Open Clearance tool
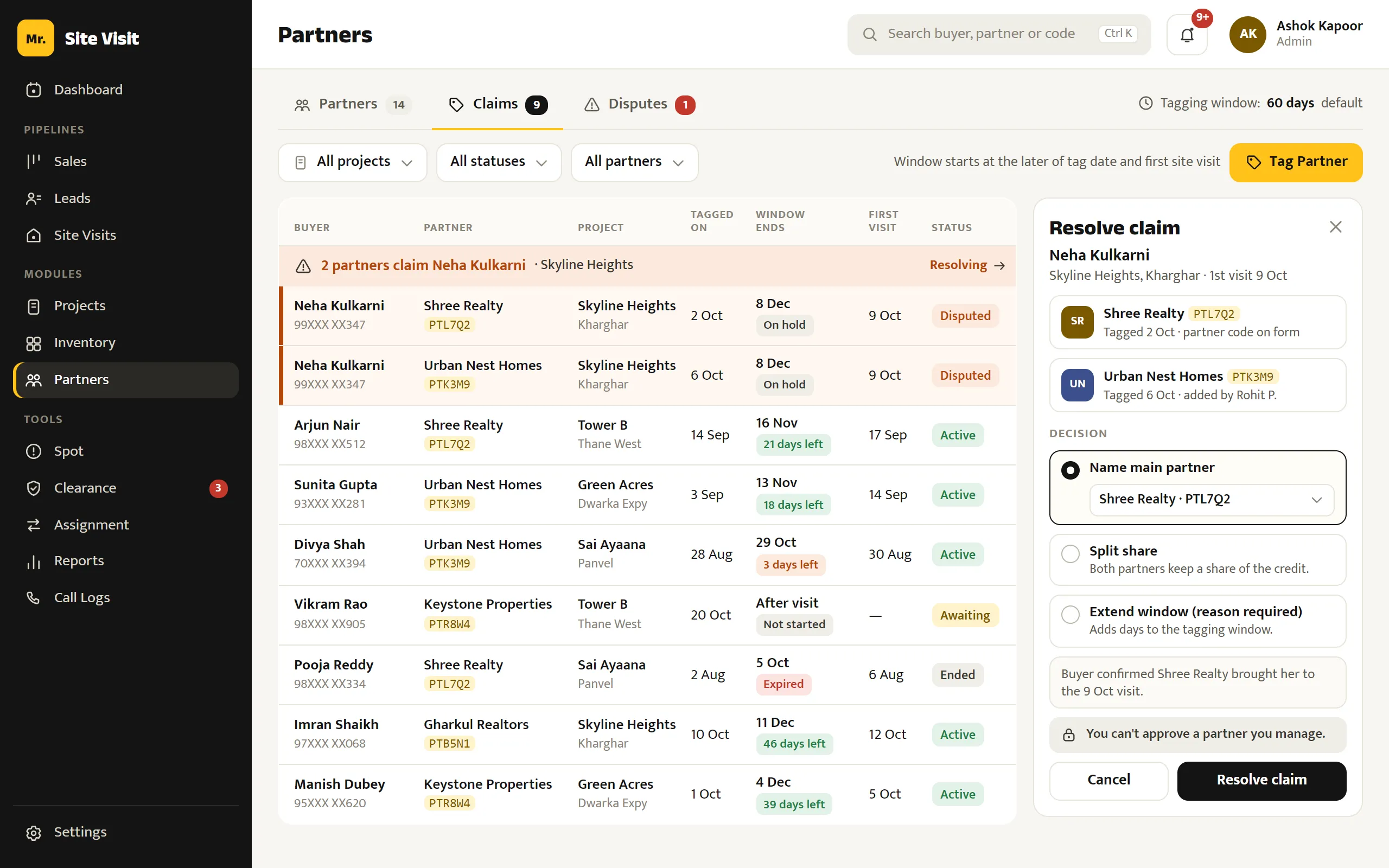Image resolution: width=1389 pixels, height=868 pixels. 126,488
